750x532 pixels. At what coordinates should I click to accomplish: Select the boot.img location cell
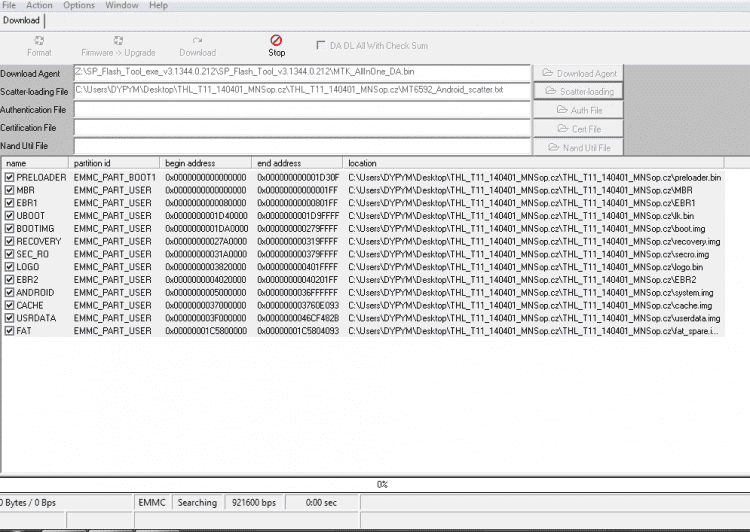tap(527, 229)
